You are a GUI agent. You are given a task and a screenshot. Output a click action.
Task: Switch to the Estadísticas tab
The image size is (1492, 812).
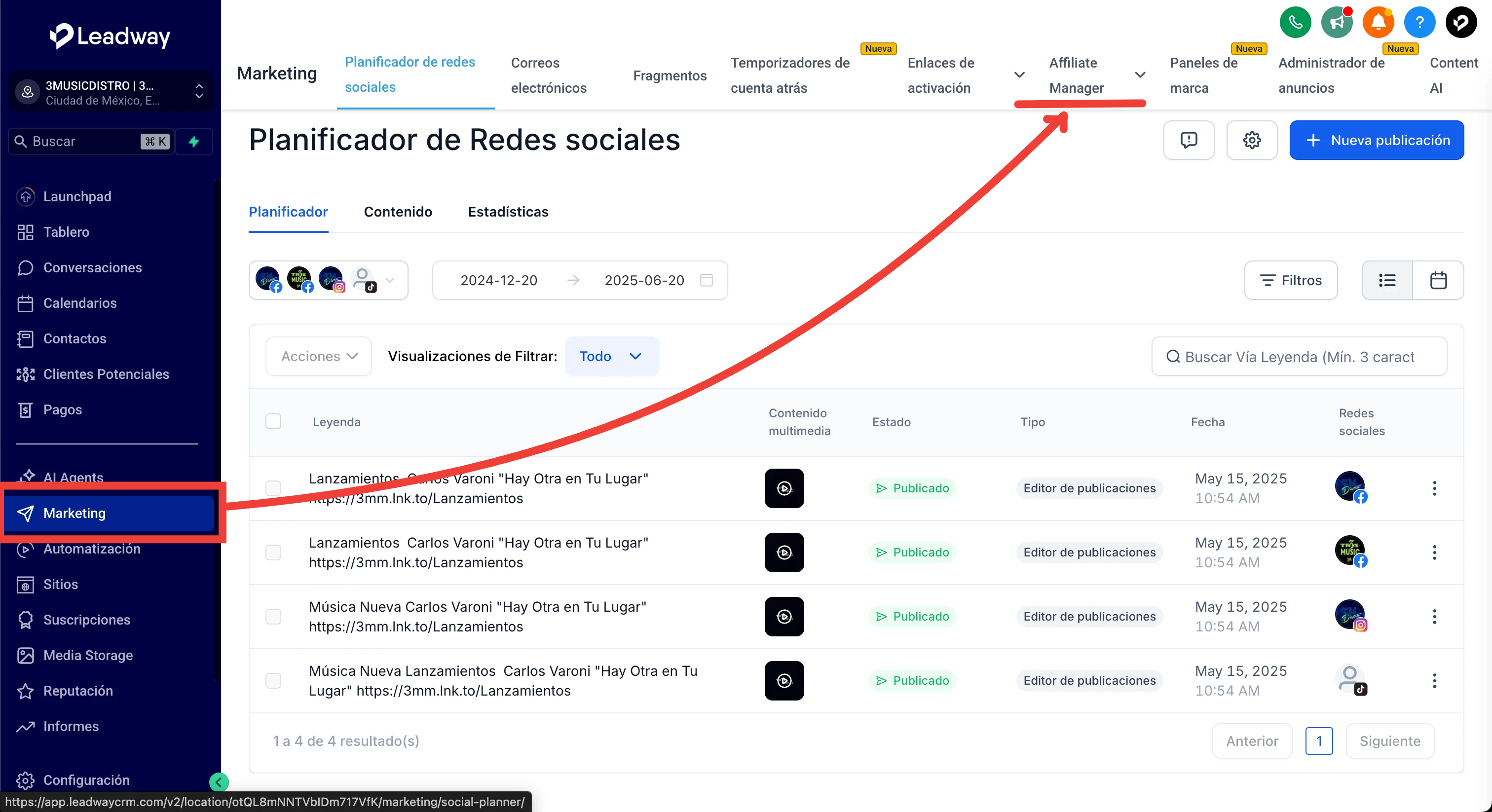pyautogui.click(x=508, y=212)
